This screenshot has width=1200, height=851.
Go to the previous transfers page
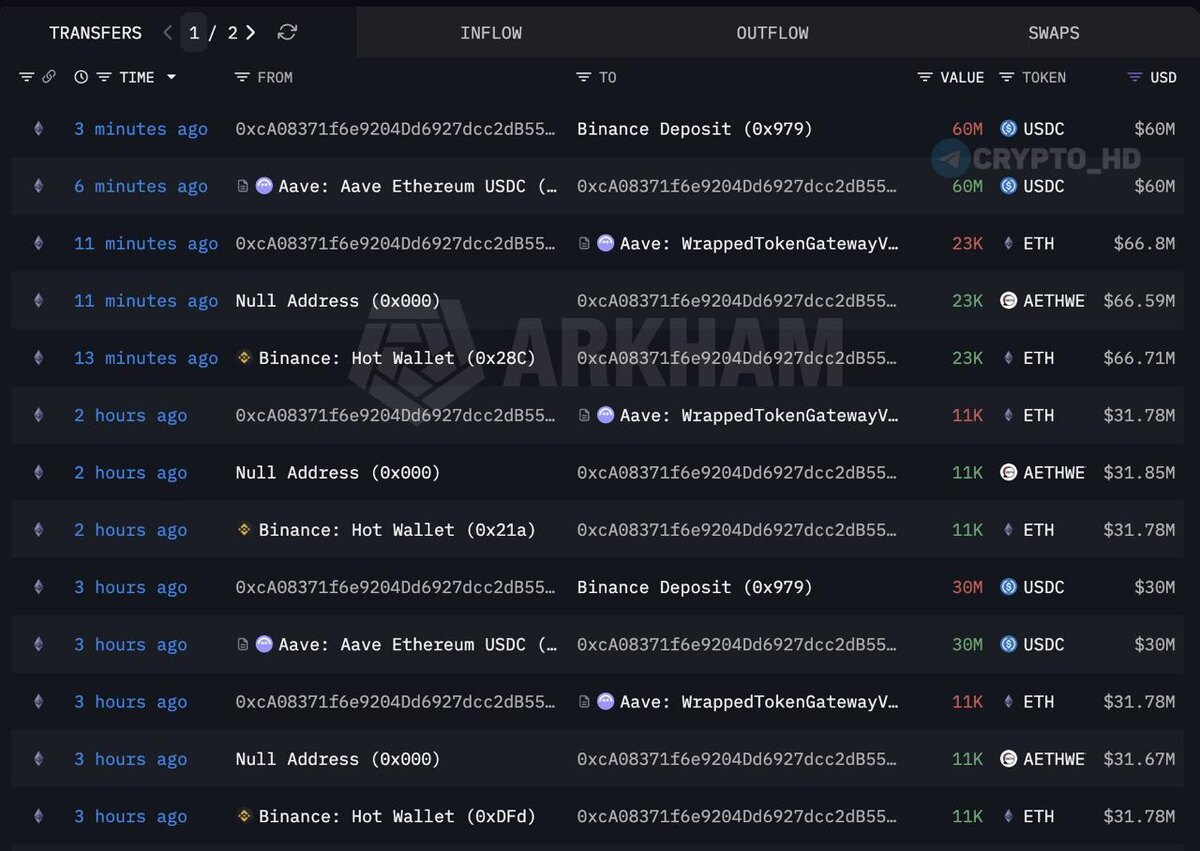click(x=167, y=33)
